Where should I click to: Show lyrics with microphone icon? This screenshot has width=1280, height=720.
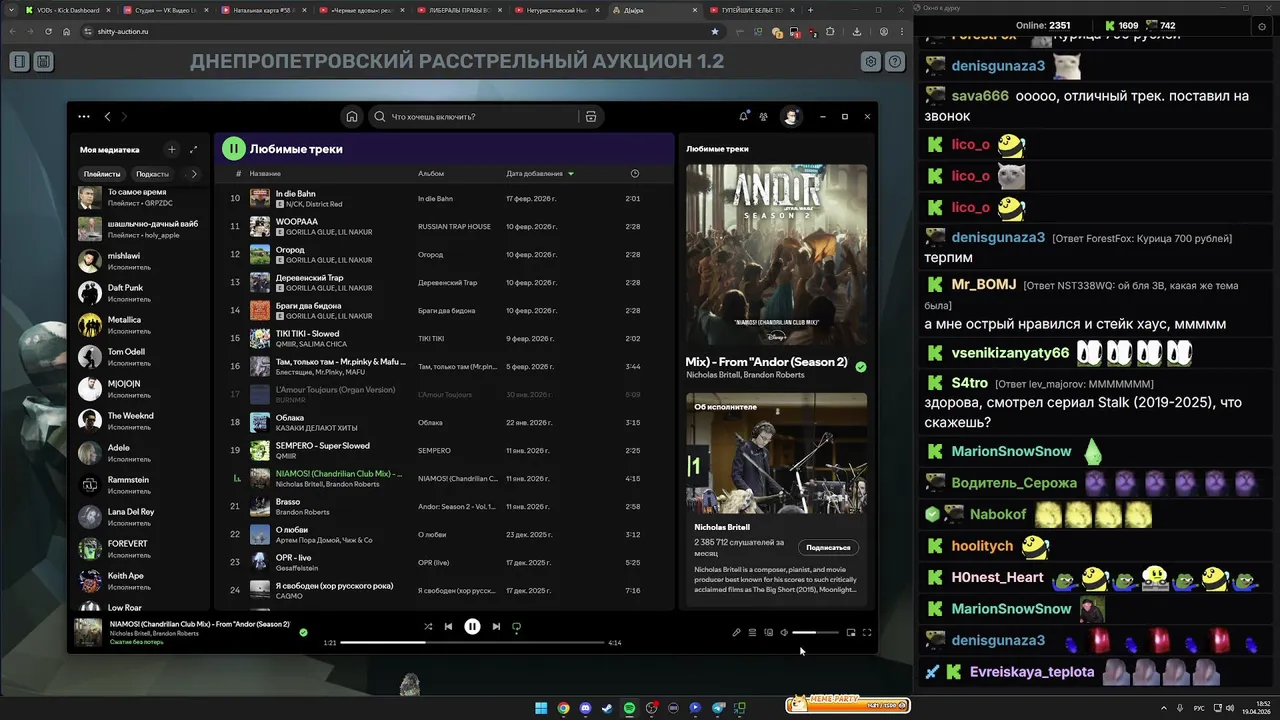point(736,632)
